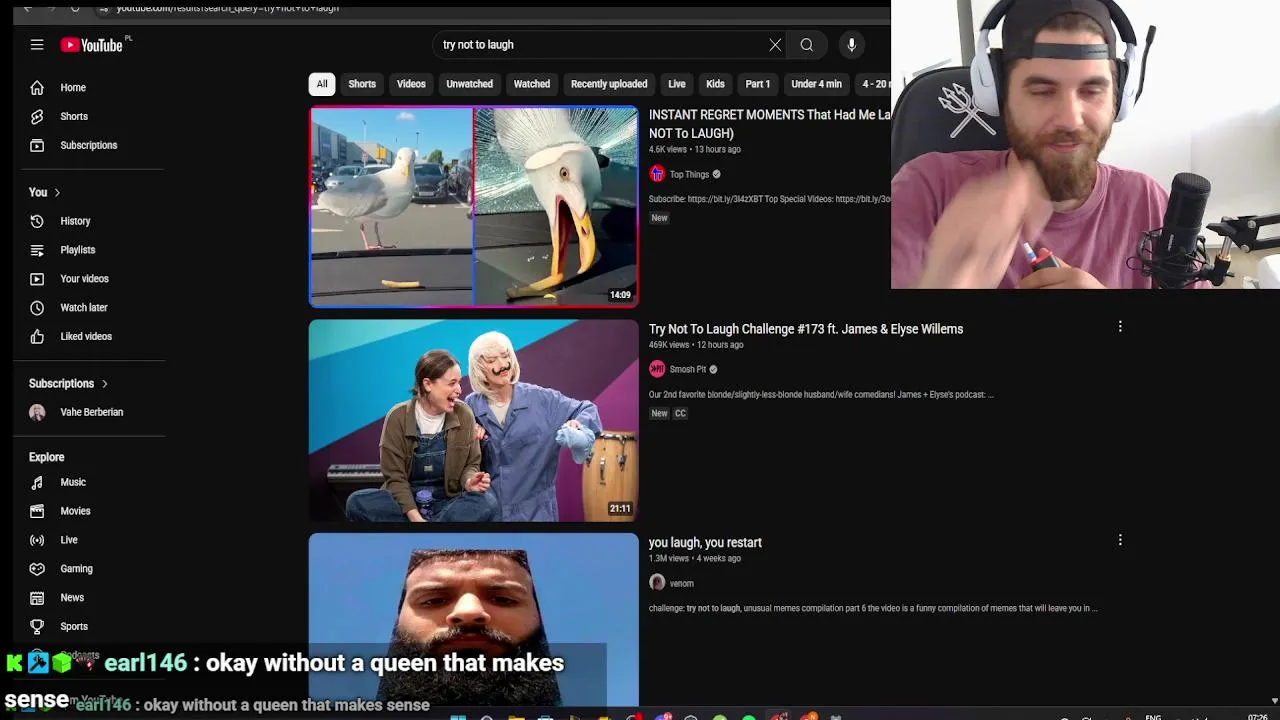Open the Watch later clock icon
The height and width of the screenshot is (720, 1280).
coord(37,308)
